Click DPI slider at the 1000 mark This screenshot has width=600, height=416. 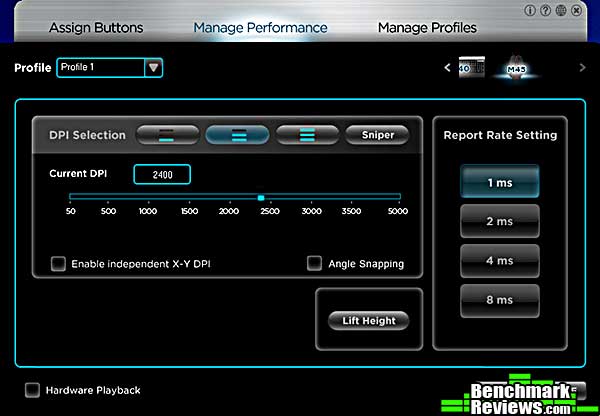coord(148,198)
